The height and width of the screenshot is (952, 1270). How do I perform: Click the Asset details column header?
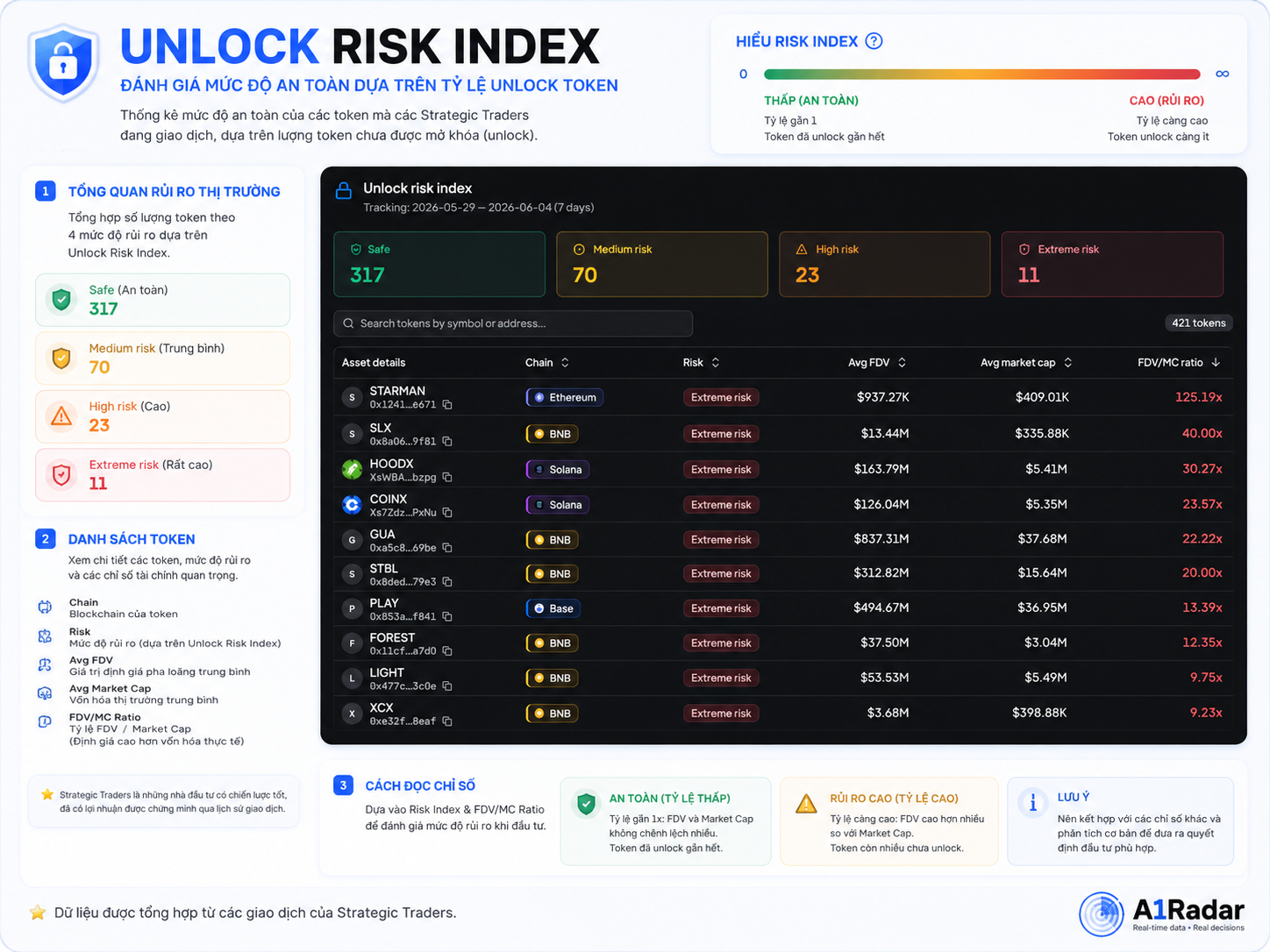[374, 363]
